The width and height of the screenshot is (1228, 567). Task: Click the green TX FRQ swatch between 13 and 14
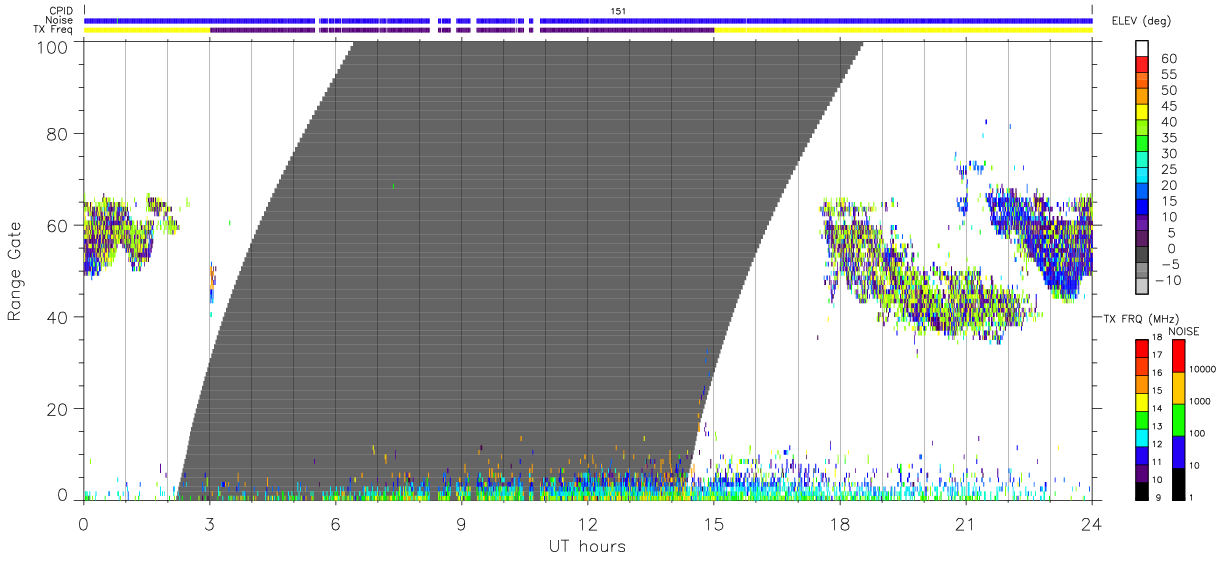pyautogui.click(x=1142, y=420)
